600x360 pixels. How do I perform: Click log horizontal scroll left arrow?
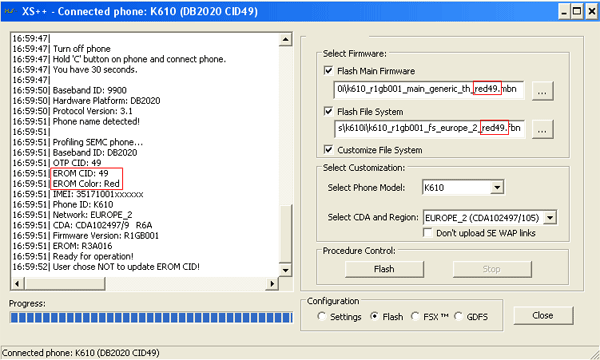(17, 283)
